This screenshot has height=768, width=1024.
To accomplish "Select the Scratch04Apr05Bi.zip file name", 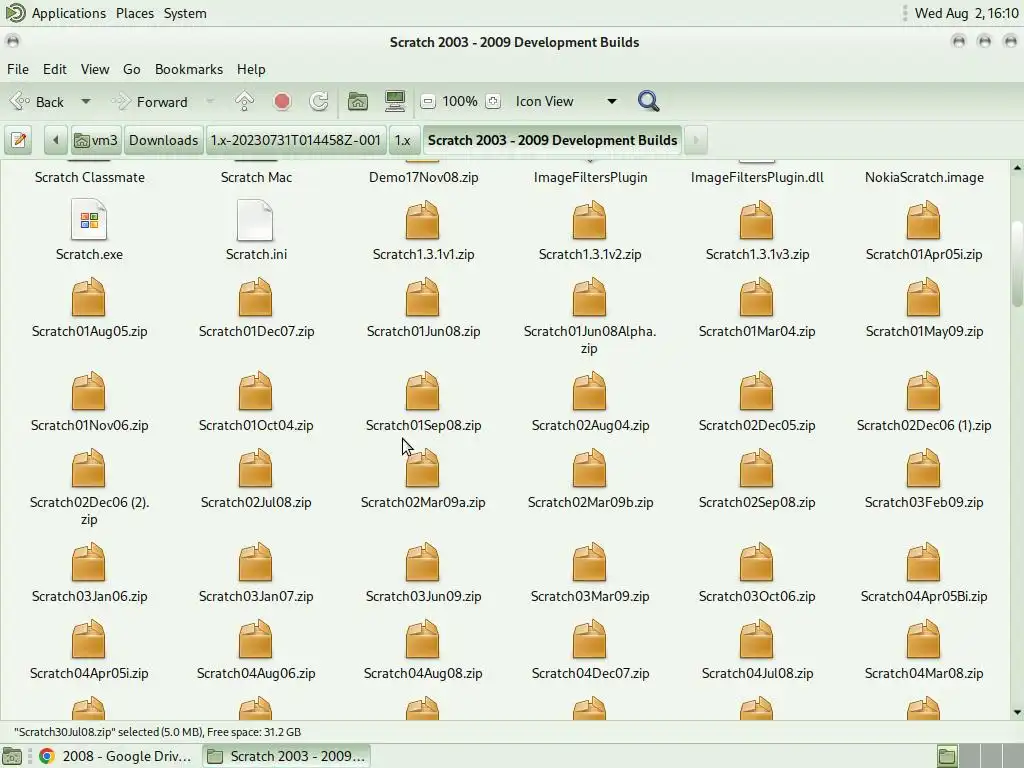I will [x=923, y=596].
